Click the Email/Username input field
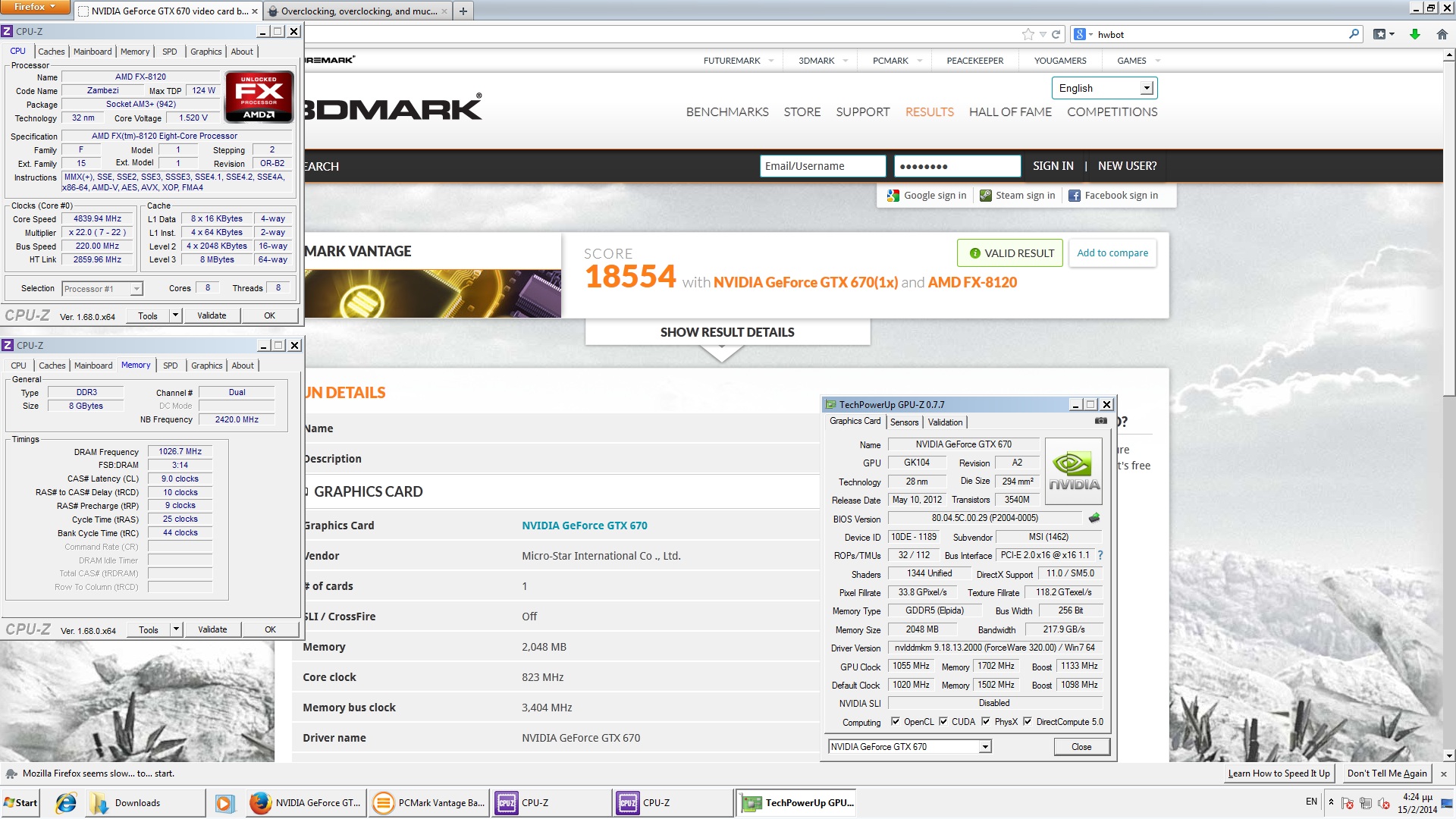This screenshot has width=1456, height=819. coord(823,166)
